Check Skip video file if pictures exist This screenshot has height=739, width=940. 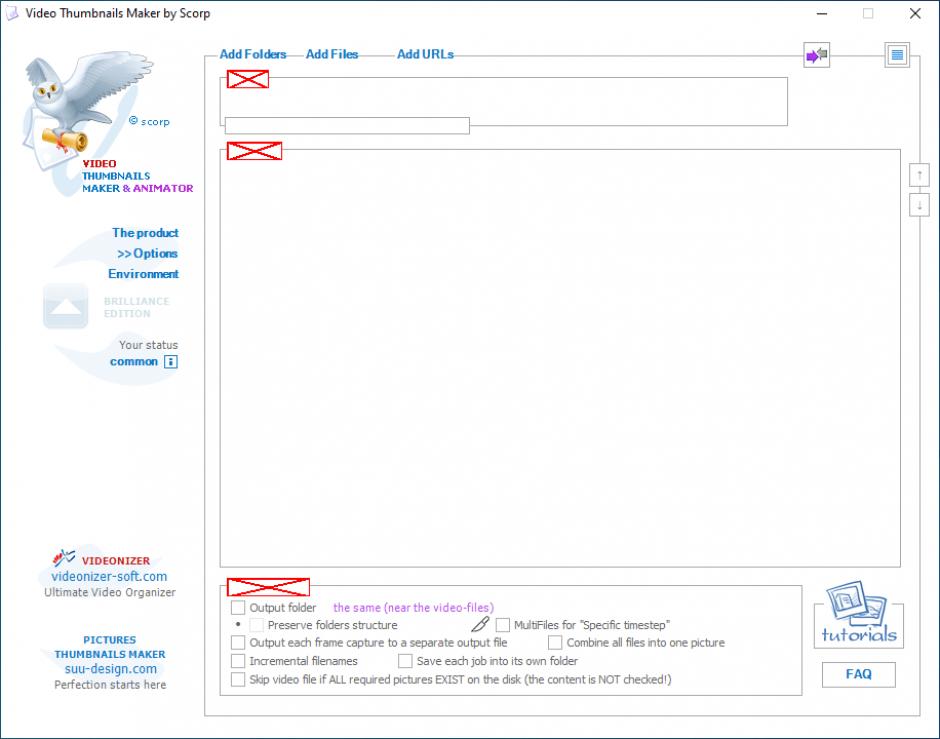238,680
